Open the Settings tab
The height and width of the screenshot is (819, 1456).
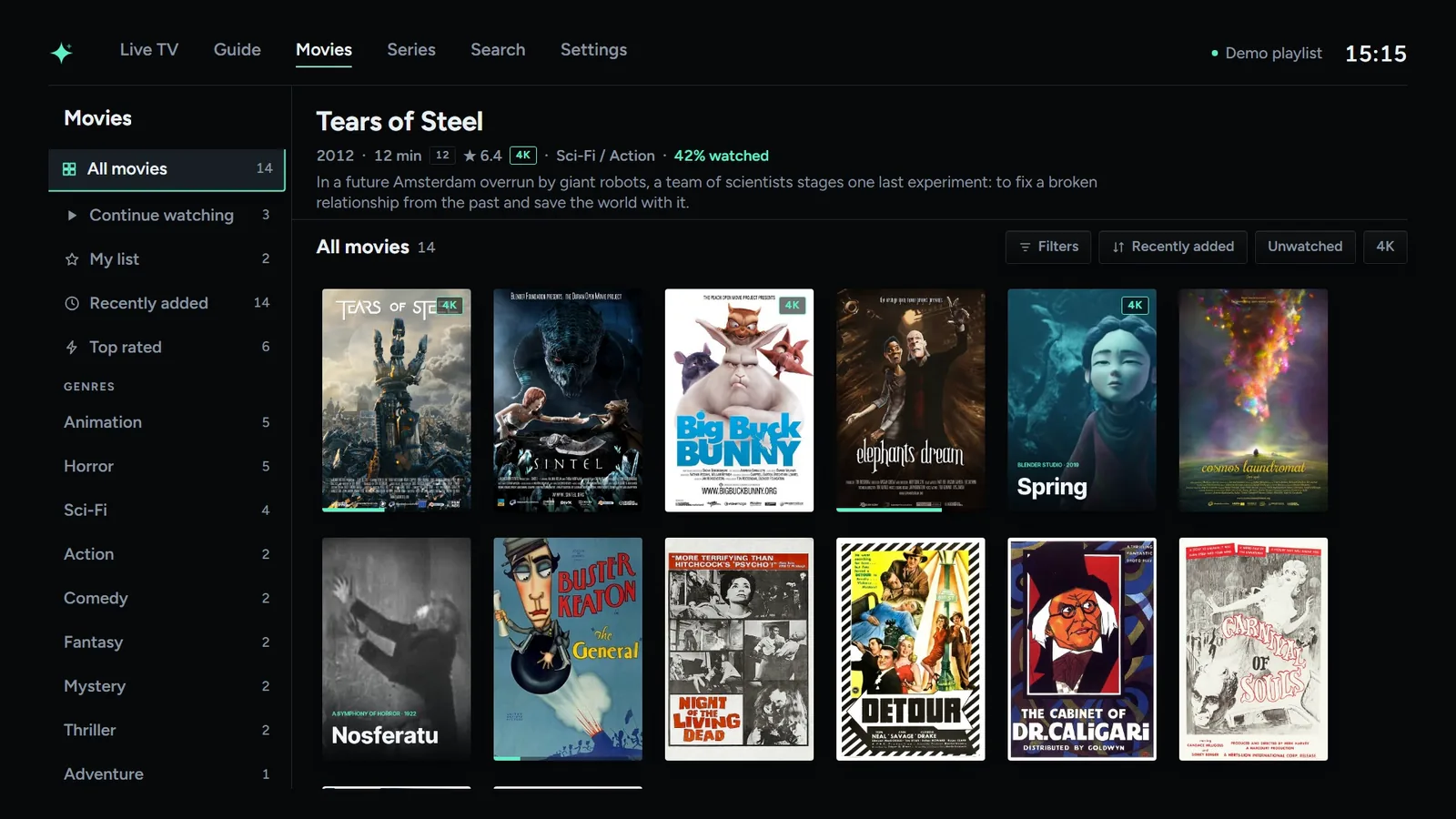593,50
